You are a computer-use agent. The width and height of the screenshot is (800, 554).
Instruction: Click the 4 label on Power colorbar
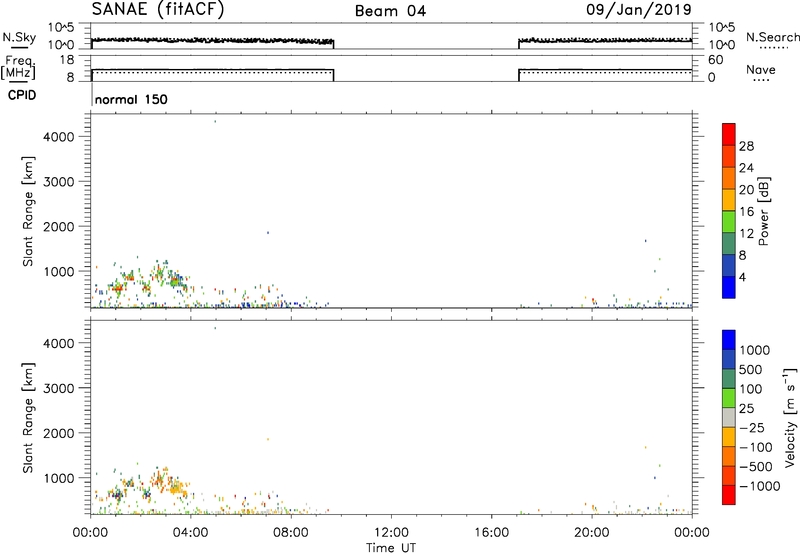pyautogui.click(x=743, y=277)
